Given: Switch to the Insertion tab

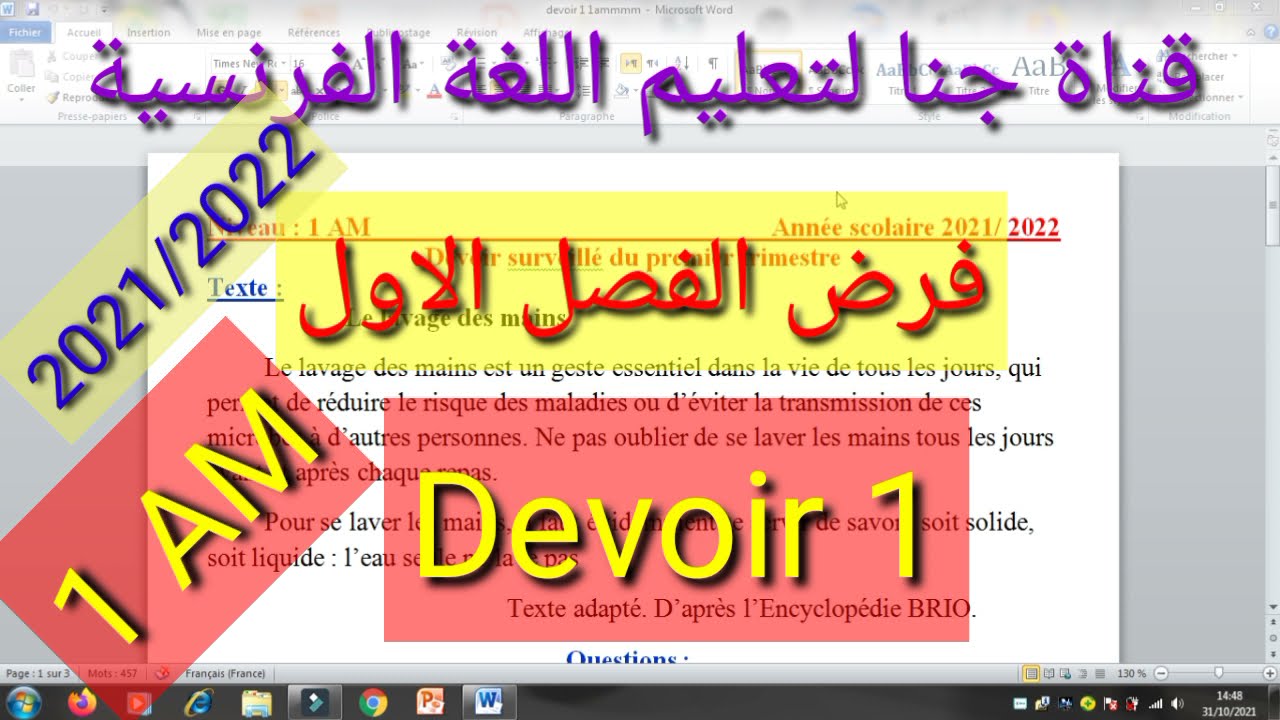Looking at the screenshot, I should coord(149,32).
